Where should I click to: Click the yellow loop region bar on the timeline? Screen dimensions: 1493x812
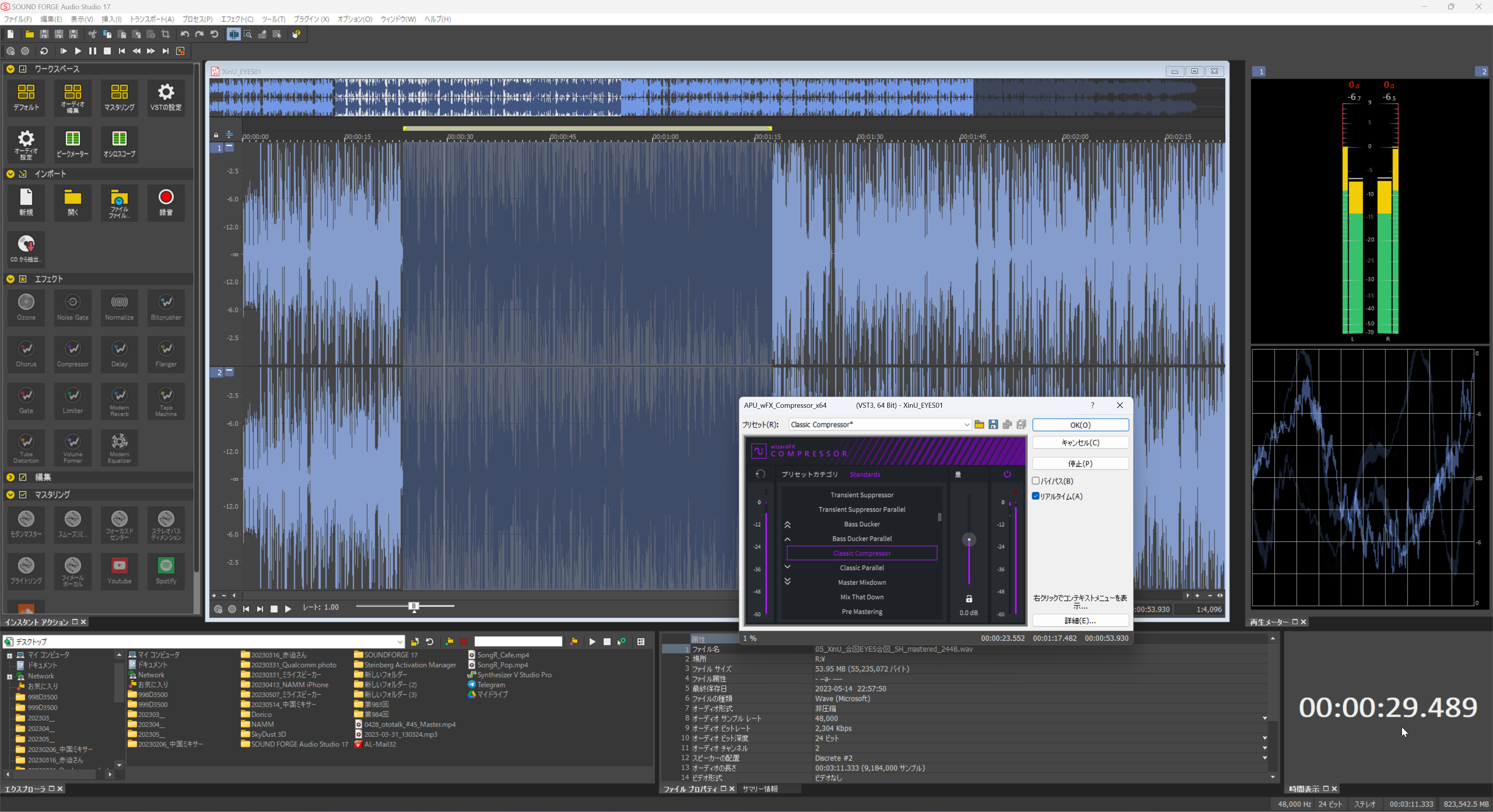[587, 128]
